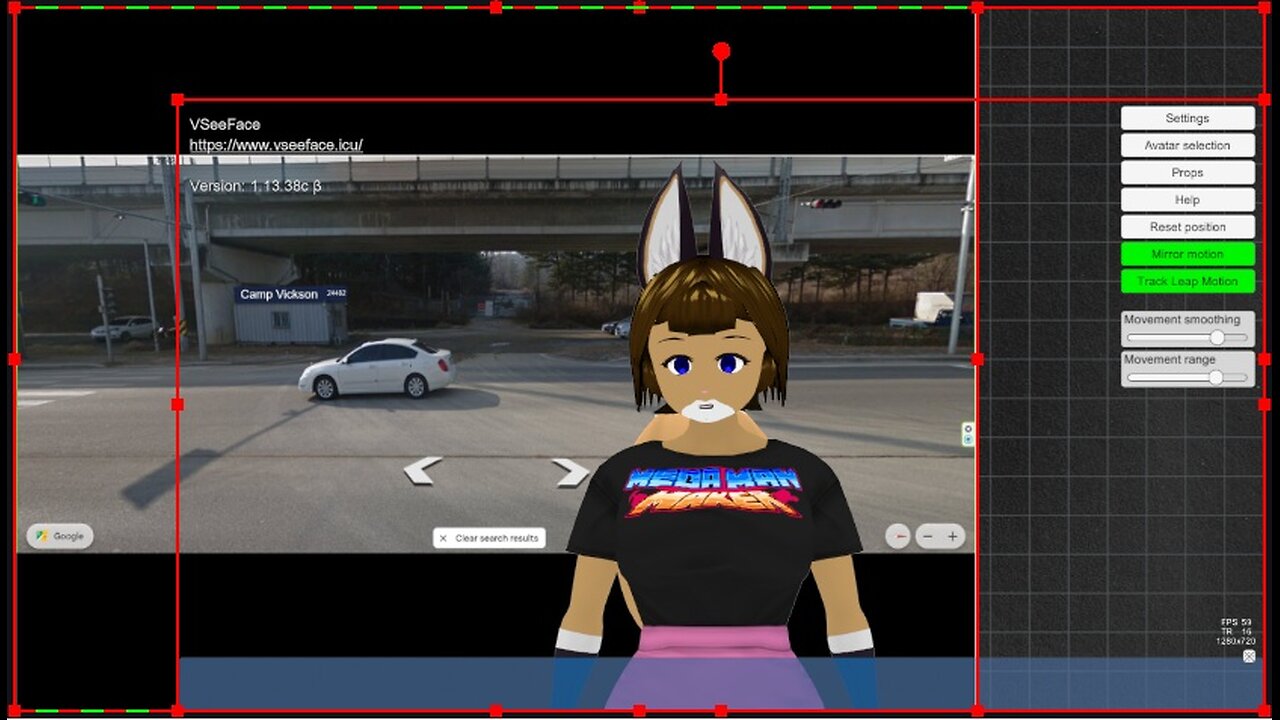Toggle Mirror motion off

click(1187, 254)
